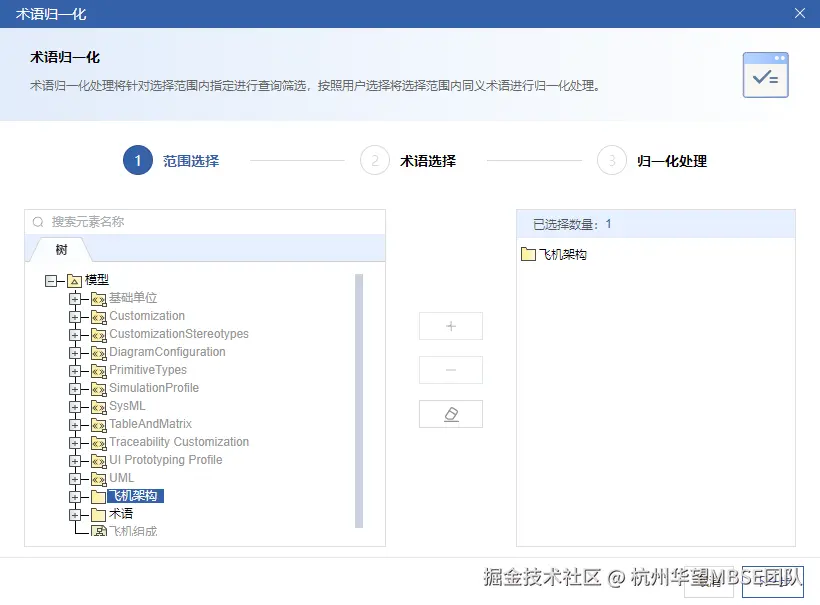Select CustomizationStereotypes tree item
This screenshot has height=605, width=820.
click(x=179, y=334)
